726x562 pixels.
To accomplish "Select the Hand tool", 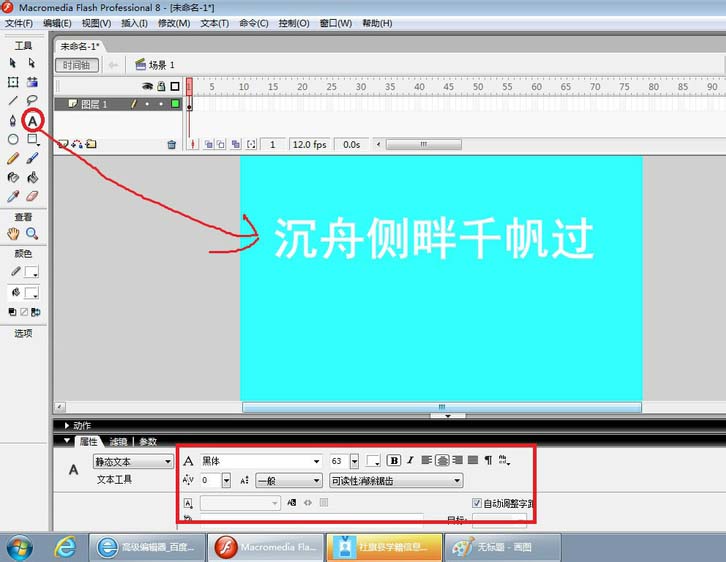I will (x=13, y=234).
